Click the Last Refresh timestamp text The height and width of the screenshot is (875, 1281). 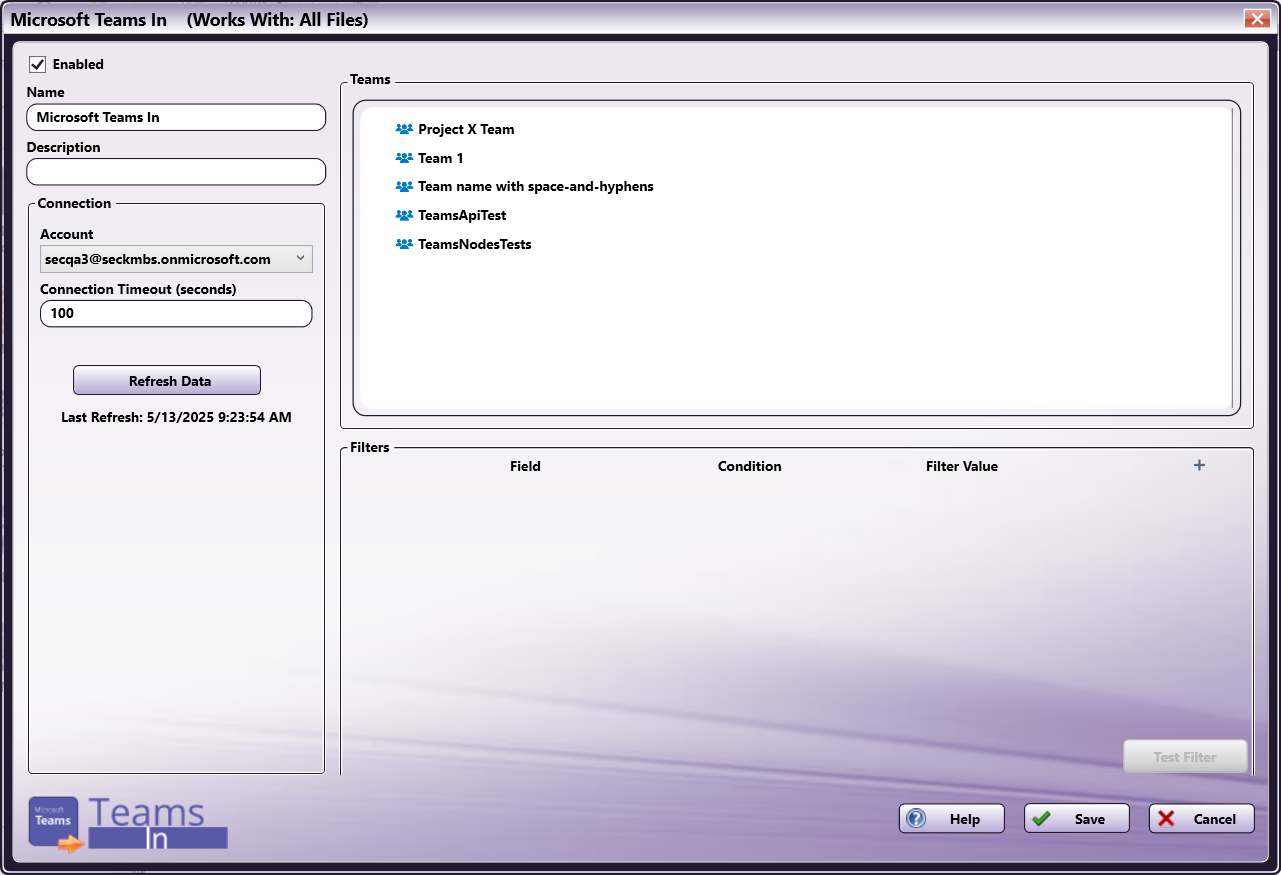pos(176,417)
